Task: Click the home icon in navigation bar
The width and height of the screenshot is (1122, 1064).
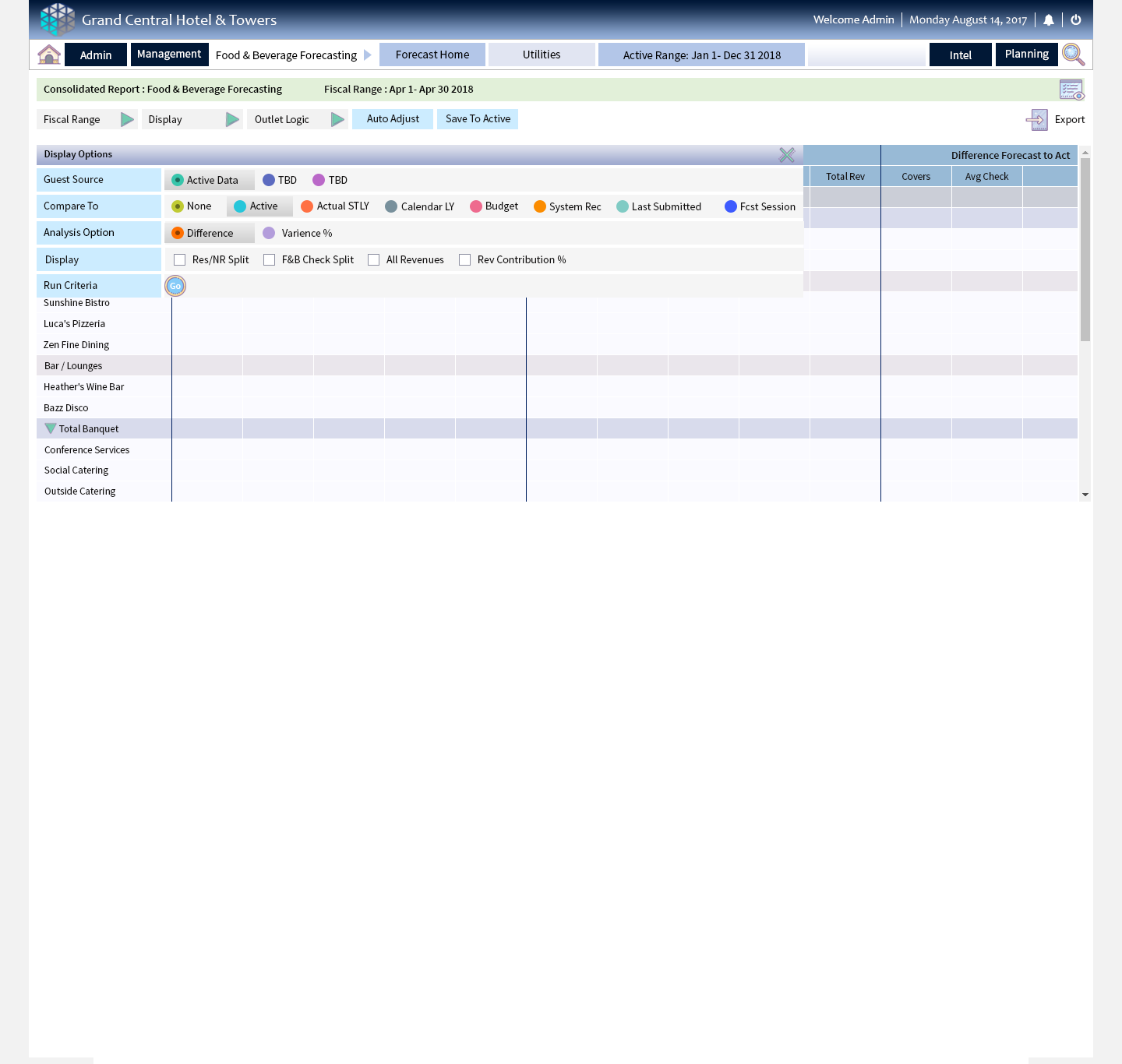Action: coord(49,55)
